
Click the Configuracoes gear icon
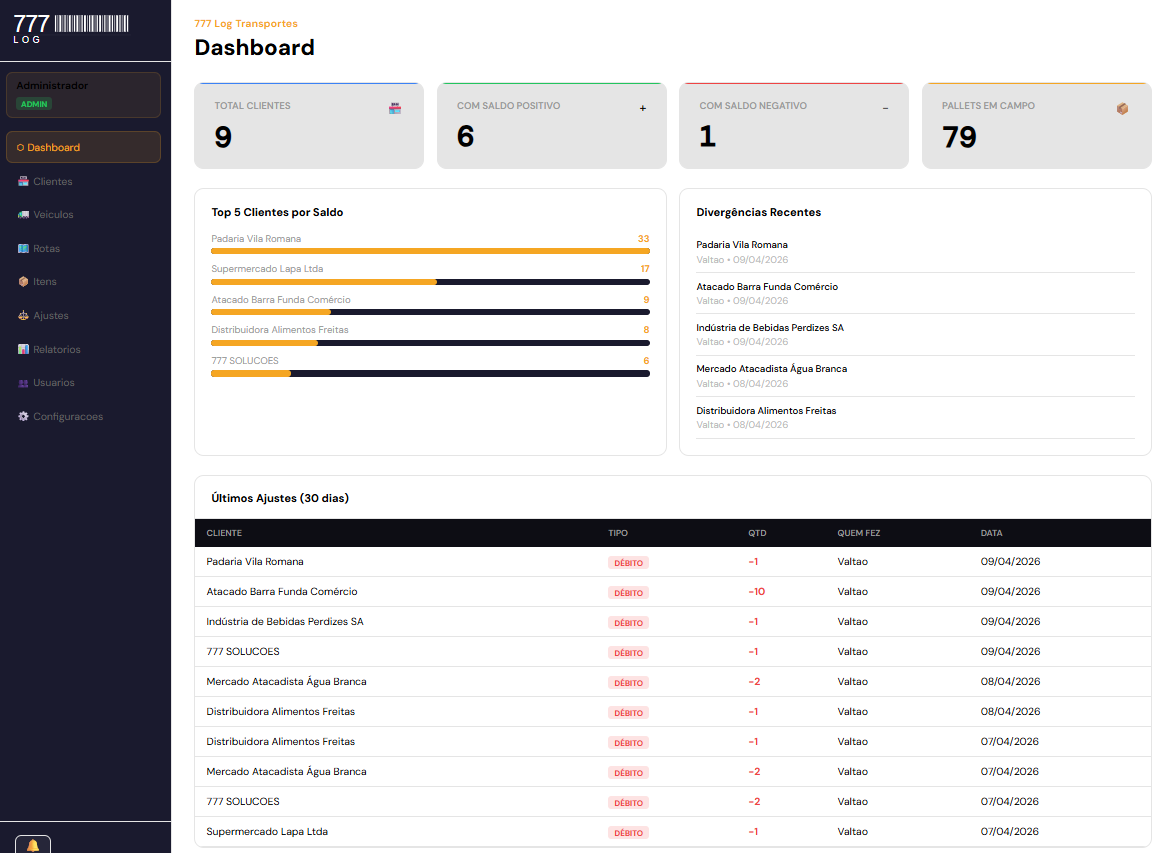pos(23,416)
